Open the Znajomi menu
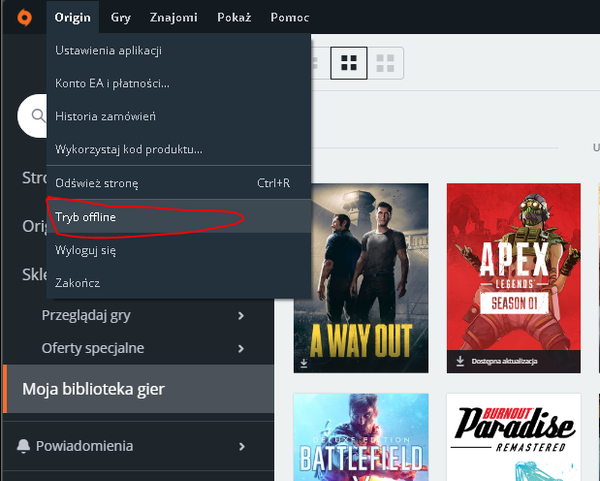 click(173, 18)
